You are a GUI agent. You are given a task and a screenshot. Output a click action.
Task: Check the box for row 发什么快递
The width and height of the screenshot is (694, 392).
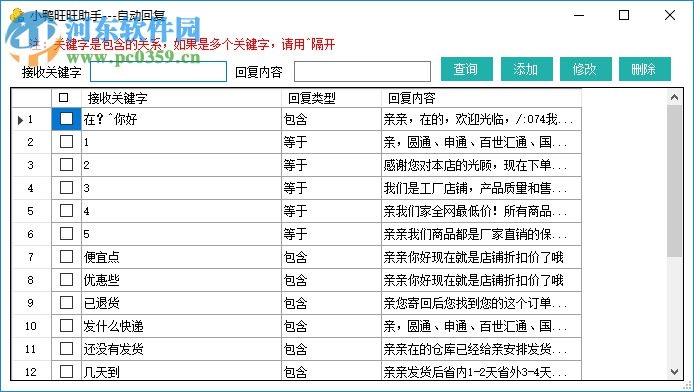[66, 326]
